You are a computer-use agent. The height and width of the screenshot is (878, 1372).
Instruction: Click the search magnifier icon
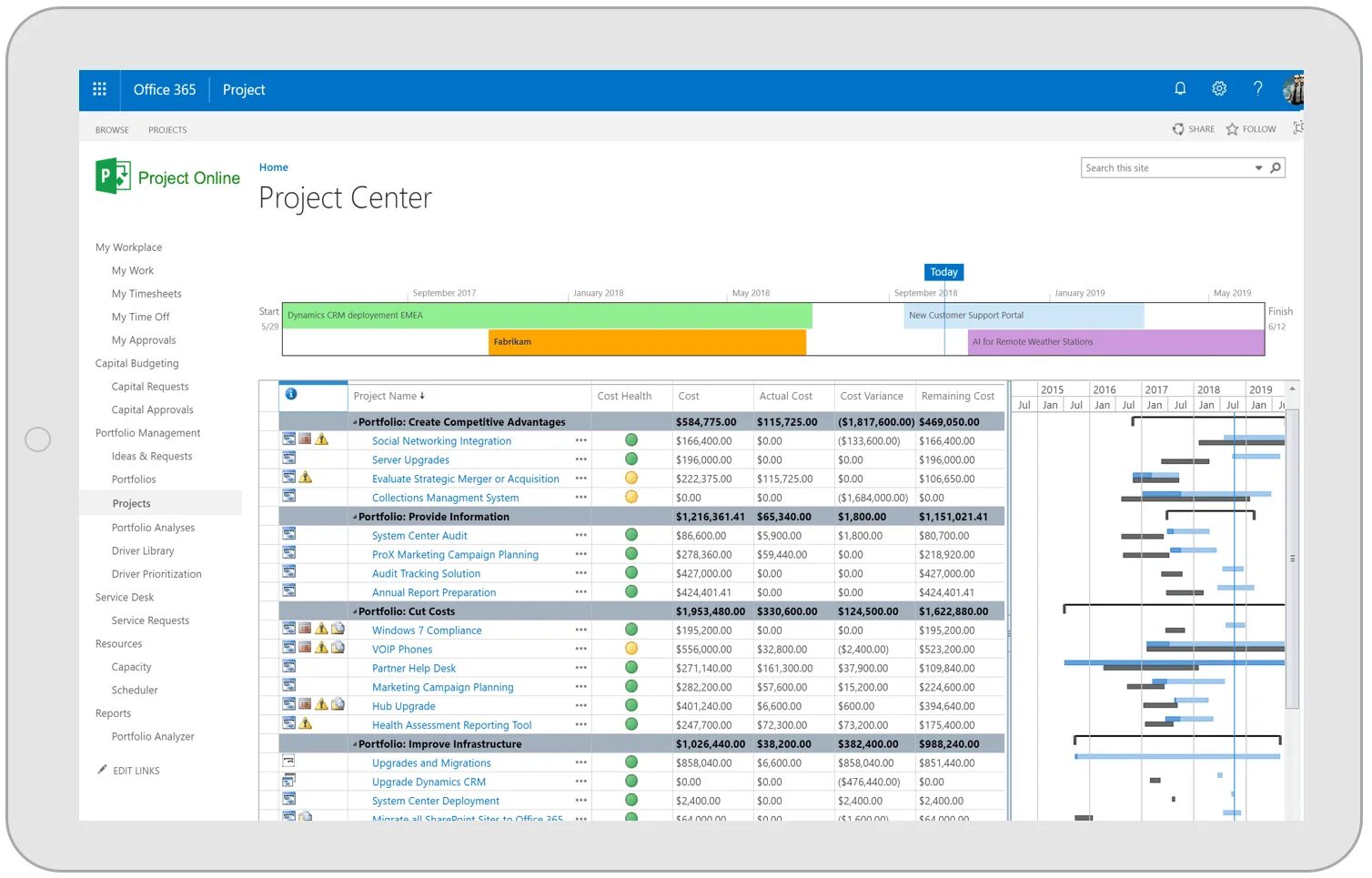point(1276,167)
